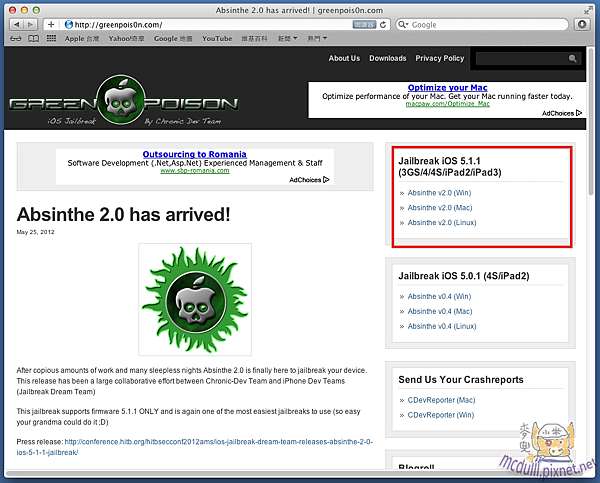This screenshot has height=483, width=600.
Task: Open the Privacy Policy page
Action: tap(440, 58)
